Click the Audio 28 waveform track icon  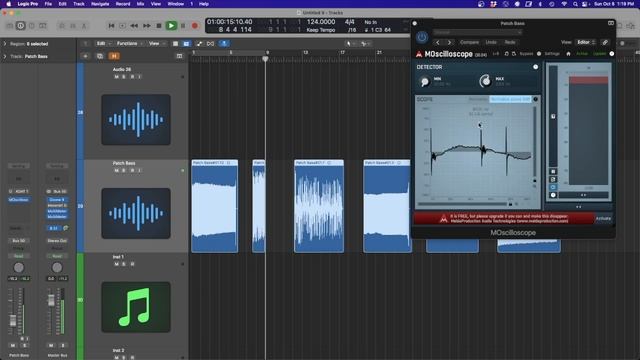click(136, 120)
